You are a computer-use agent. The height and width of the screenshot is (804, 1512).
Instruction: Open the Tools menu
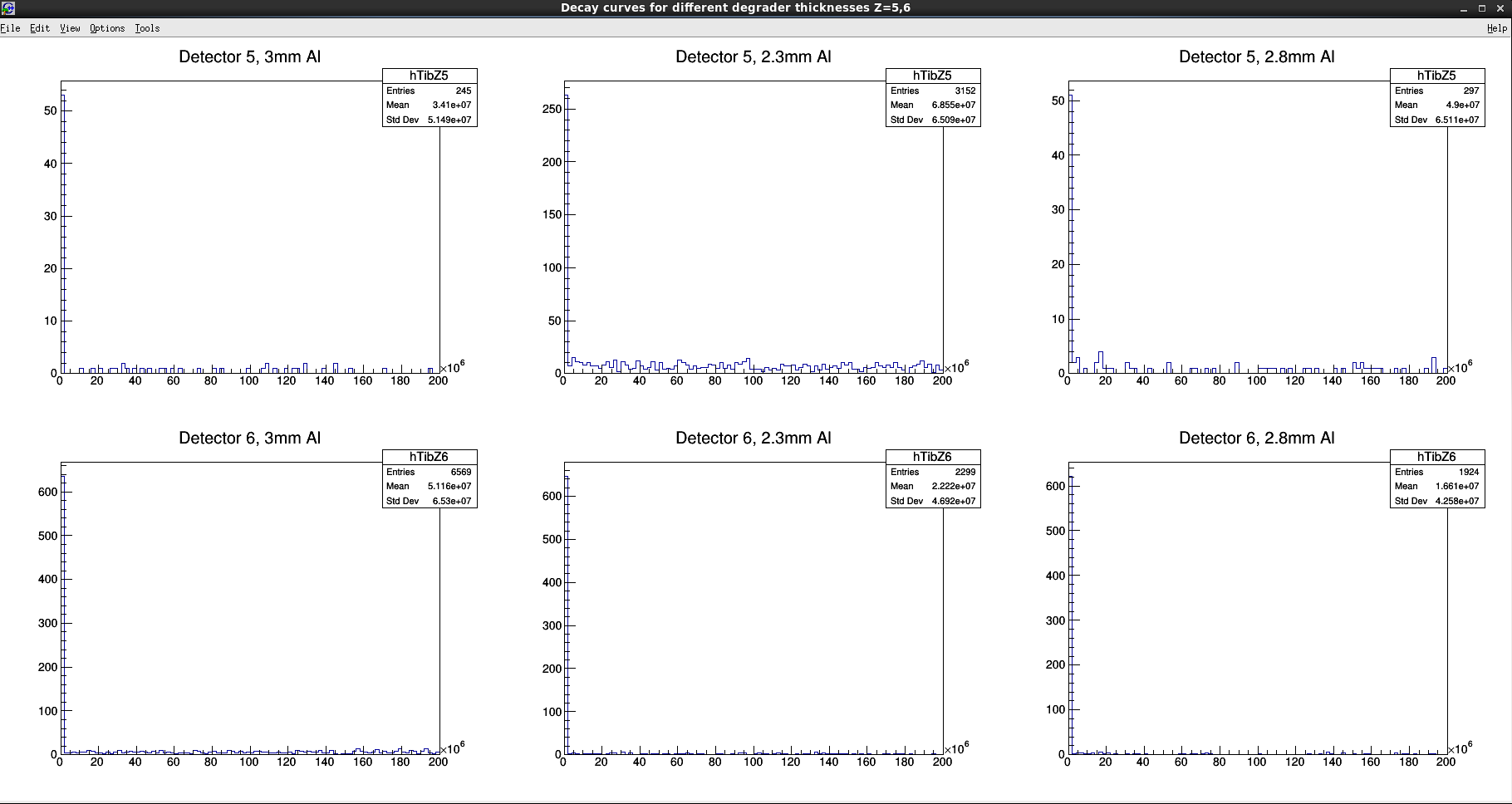(147, 28)
